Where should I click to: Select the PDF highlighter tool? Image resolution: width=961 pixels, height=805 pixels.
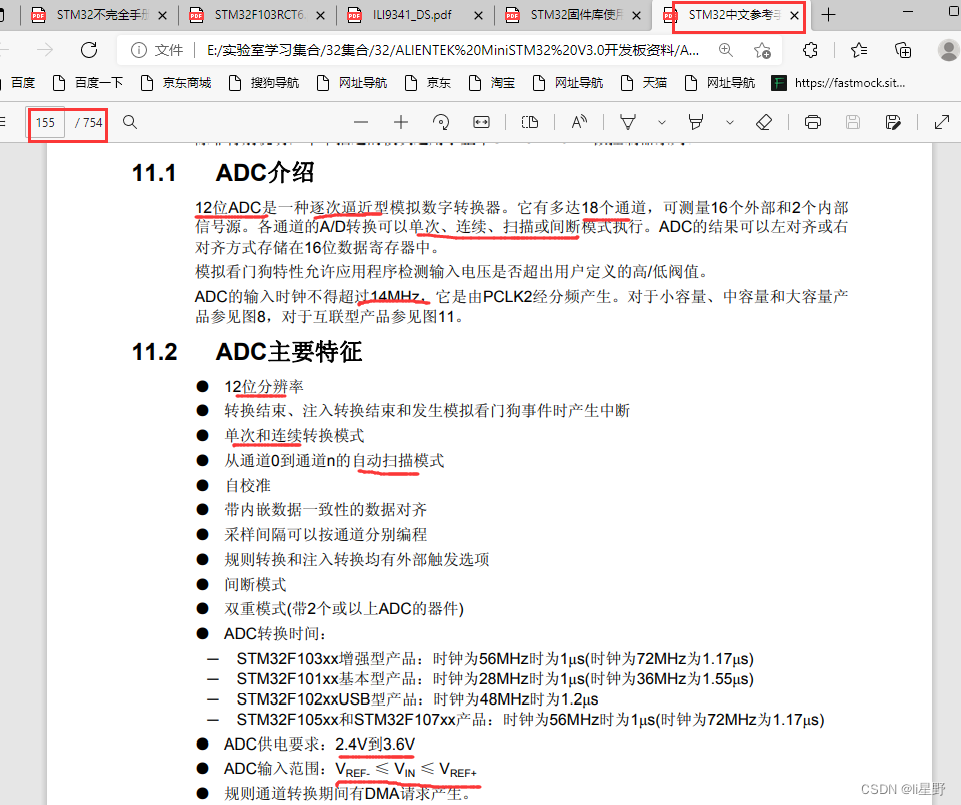[x=696, y=123]
